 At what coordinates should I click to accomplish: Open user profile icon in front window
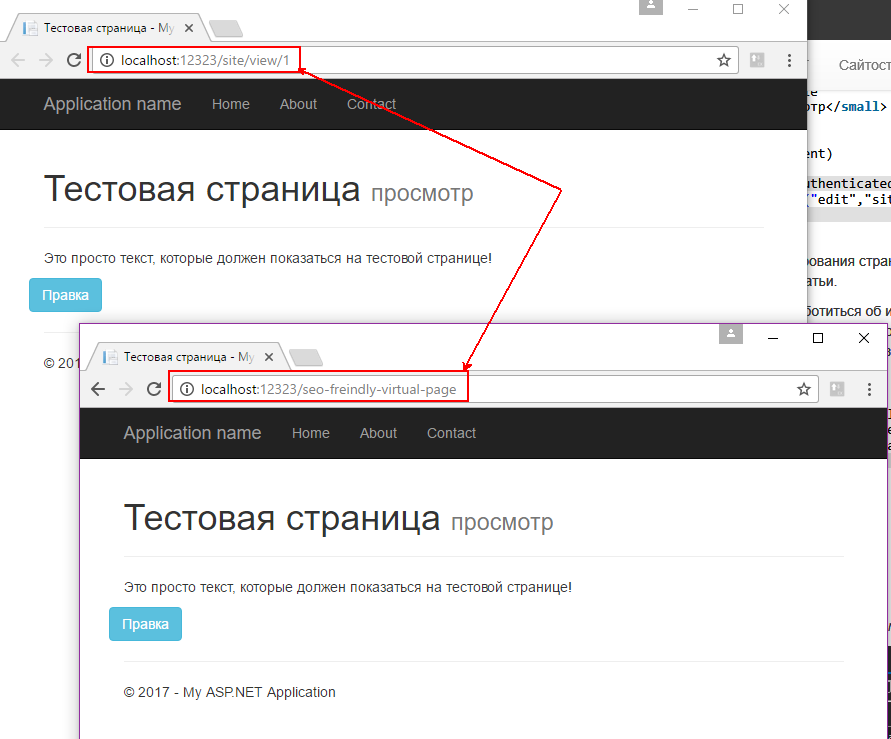pyautogui.click(x=731, y=334)
